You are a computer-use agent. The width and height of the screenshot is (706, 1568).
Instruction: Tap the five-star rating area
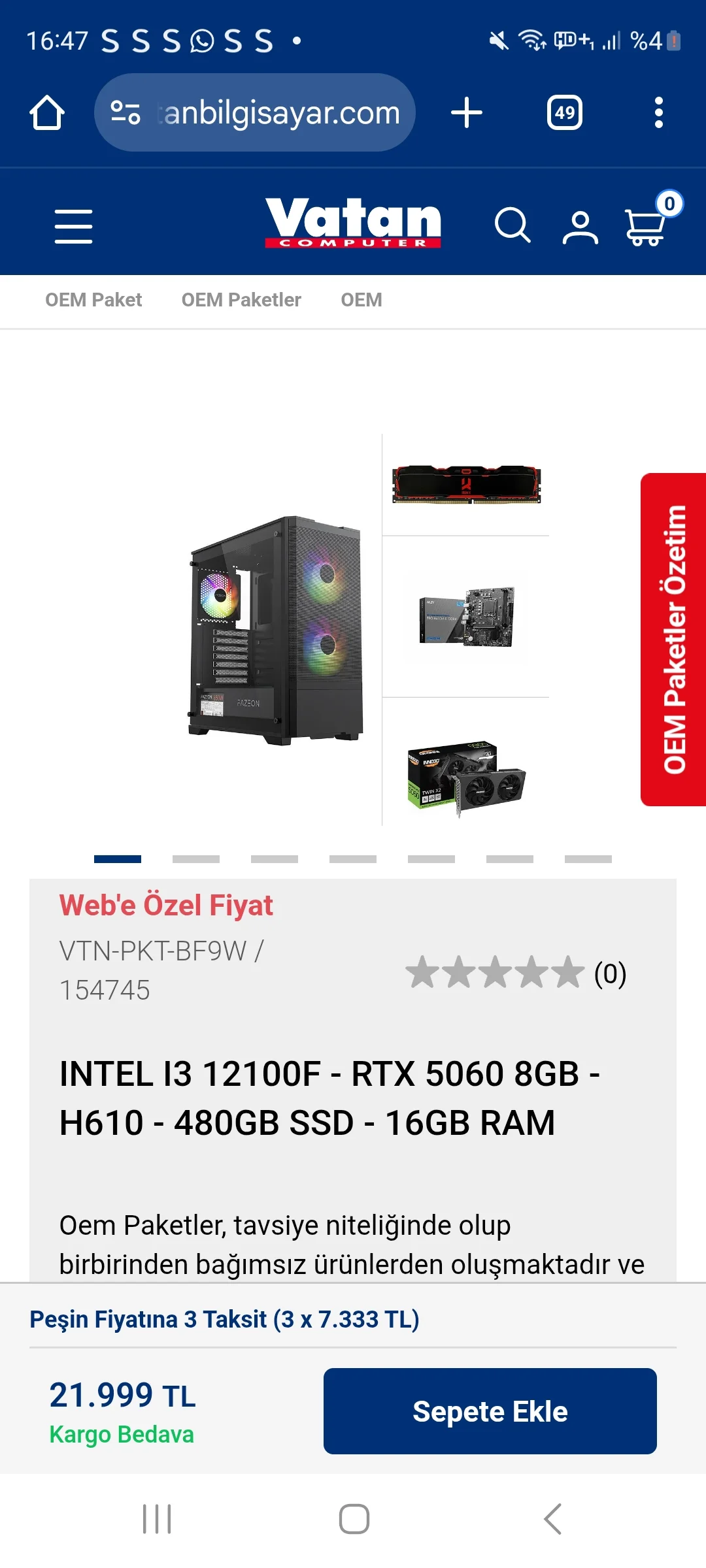click(x=495, y=972)
